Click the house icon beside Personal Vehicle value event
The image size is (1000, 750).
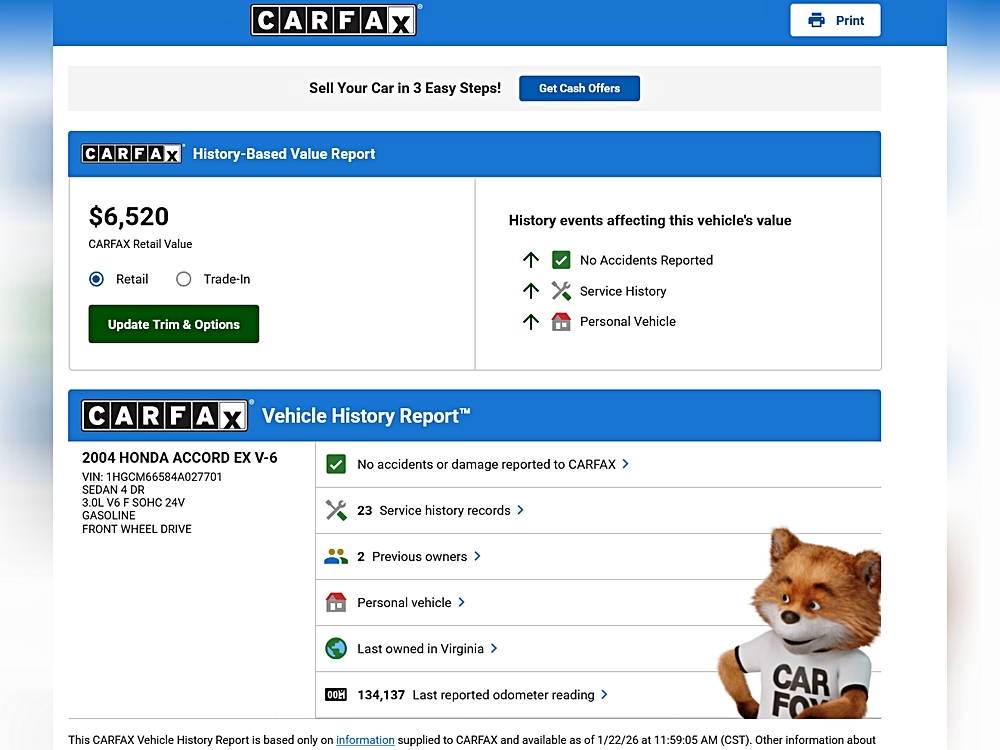coord(561,321)
